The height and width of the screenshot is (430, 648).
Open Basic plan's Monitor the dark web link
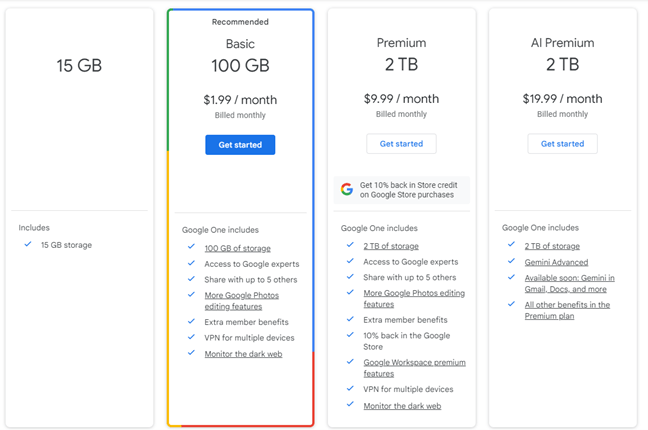[241, 354]
